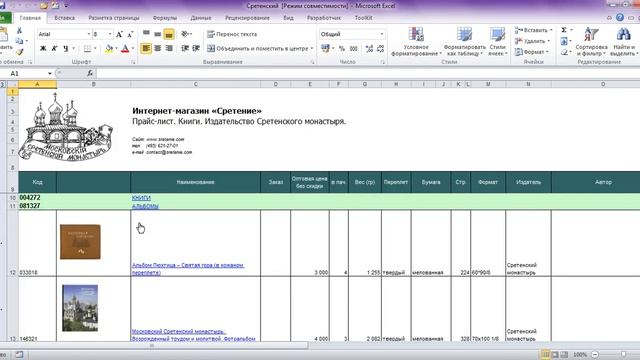This screenshot has width=640, height=360.
Task: Follow the КНИГИ hyperlink
Action: click(141, 198)
